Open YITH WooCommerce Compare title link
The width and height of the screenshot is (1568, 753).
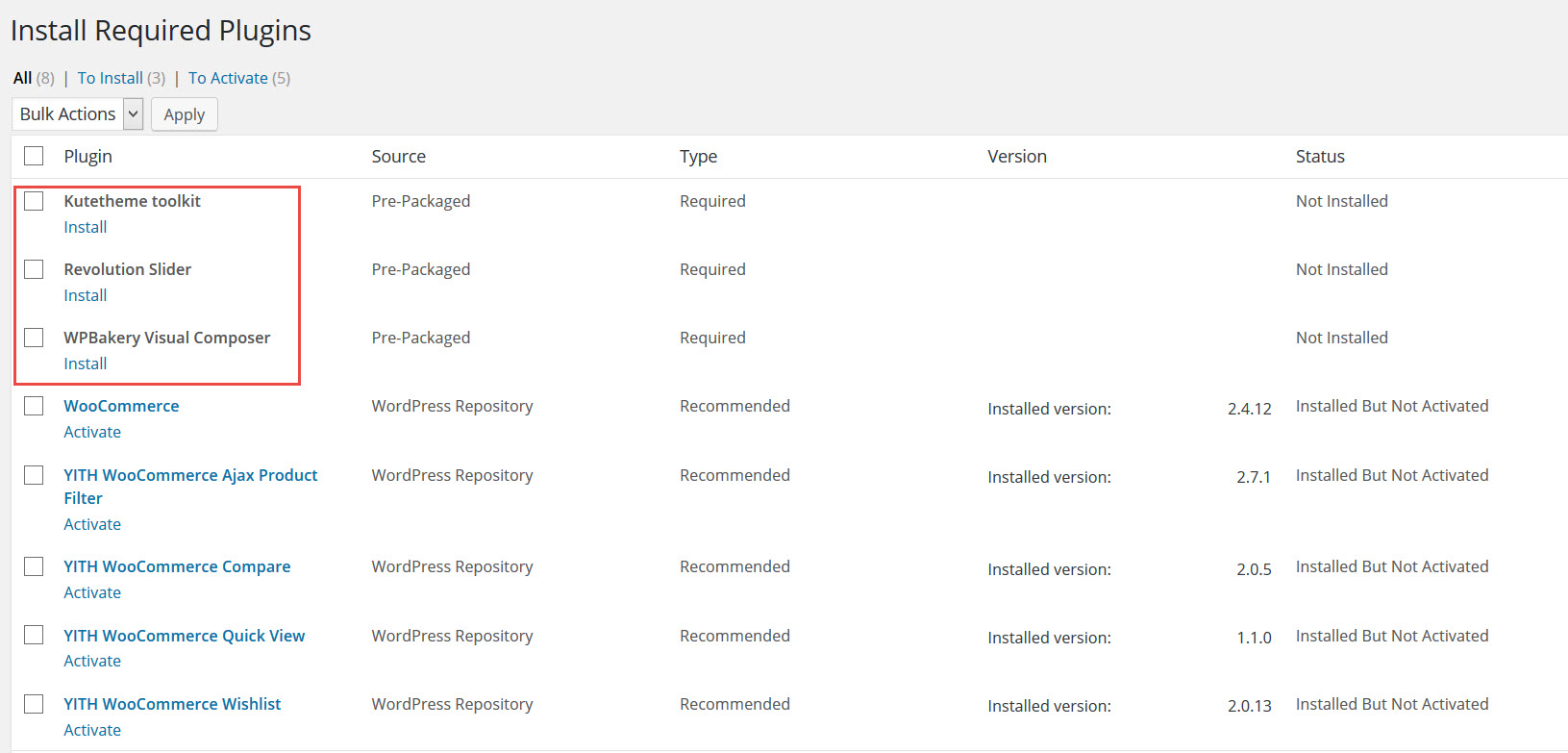(177, 566)
